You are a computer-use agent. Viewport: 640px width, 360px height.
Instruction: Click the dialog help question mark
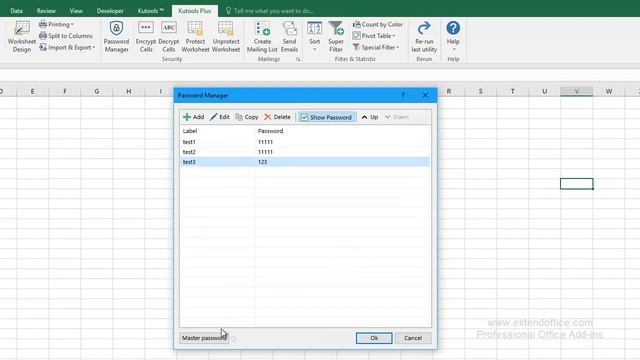point(403,95)
